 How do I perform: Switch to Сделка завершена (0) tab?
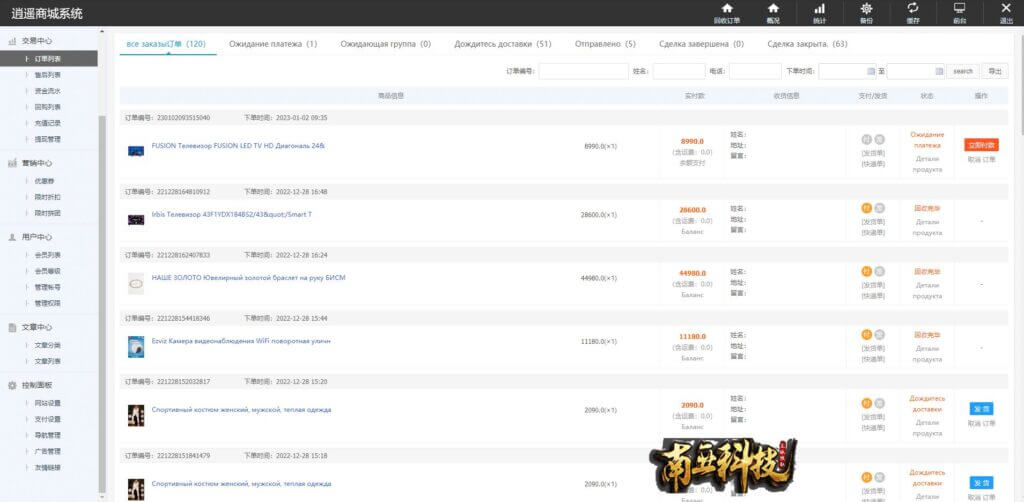[x=701, y=44]
